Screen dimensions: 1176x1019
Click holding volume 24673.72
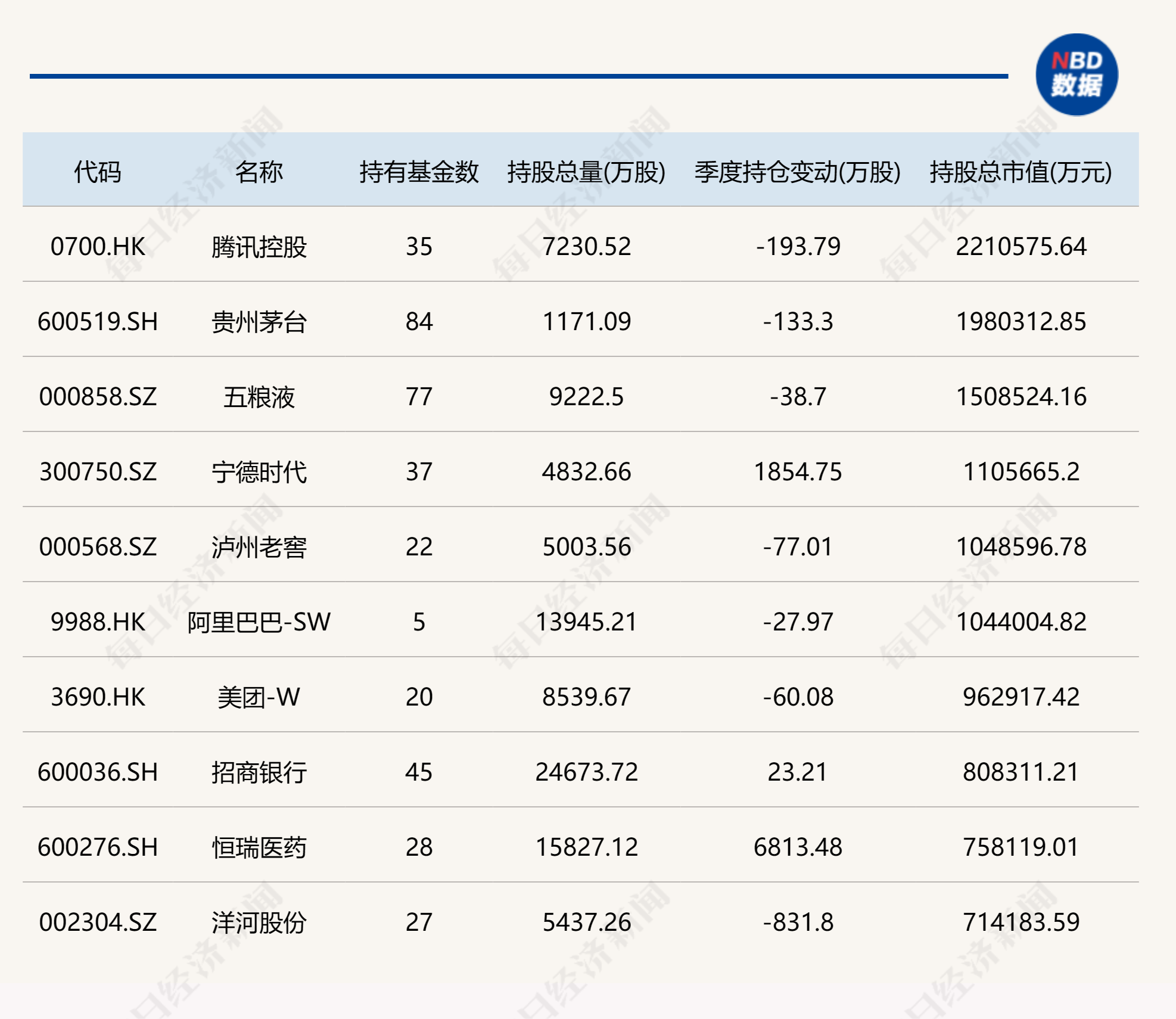tap(586, 772)
